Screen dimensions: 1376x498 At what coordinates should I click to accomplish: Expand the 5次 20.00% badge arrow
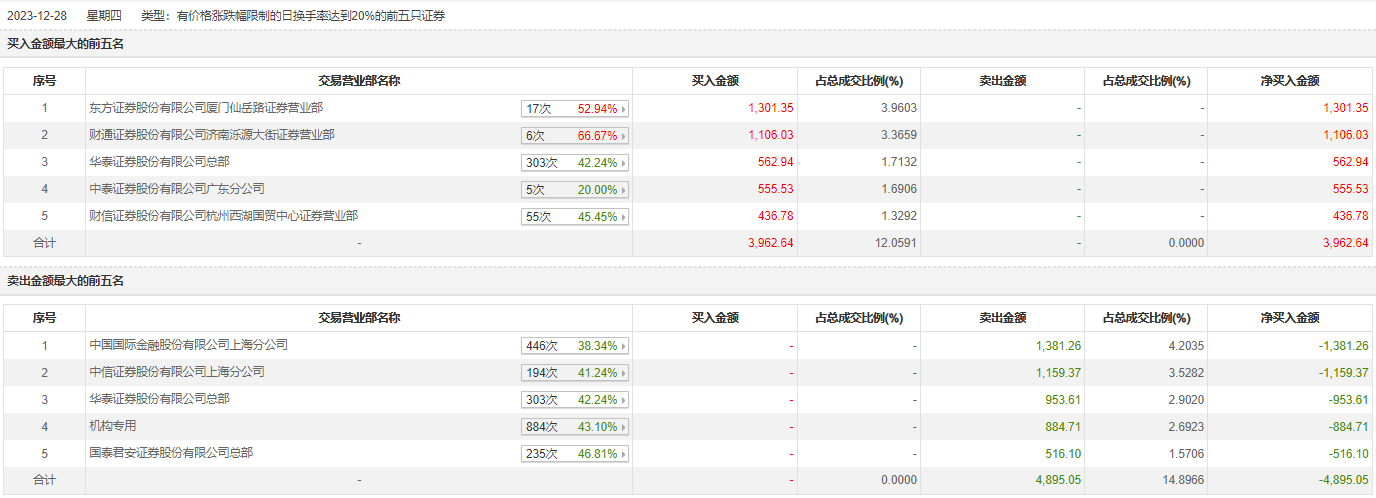tap(625, 190)
